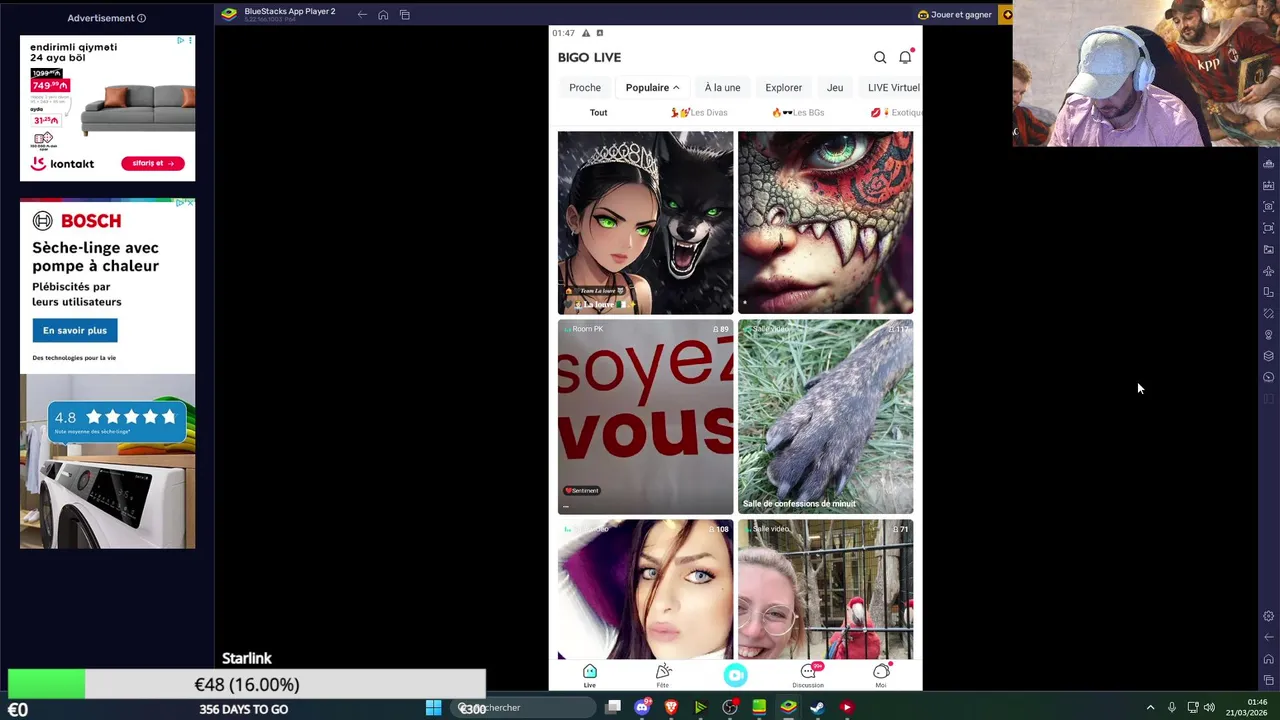Select the Les Divas filter category
The image size is (1280, 720).
(x=699, y=113)
